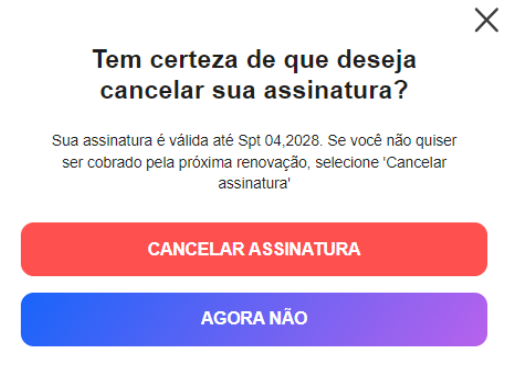Click the 'Spt 04,2028' expiry date text

278,141
